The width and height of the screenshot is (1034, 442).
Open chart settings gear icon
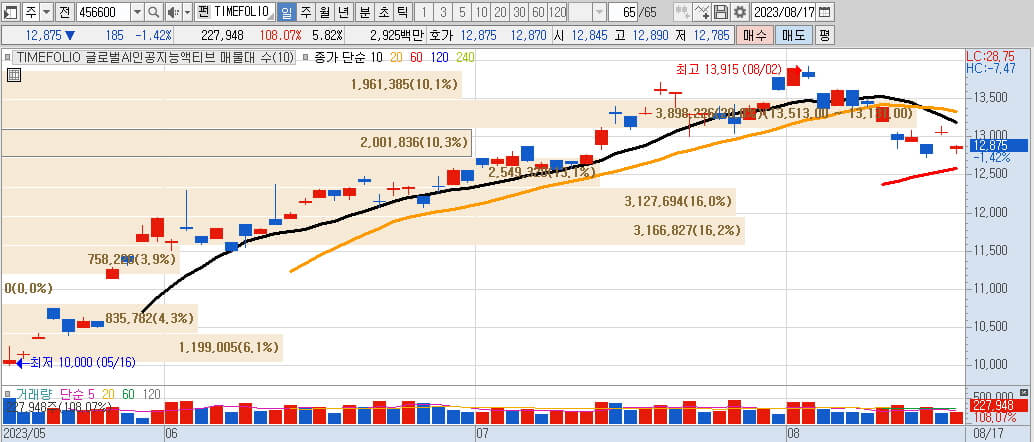740,11
